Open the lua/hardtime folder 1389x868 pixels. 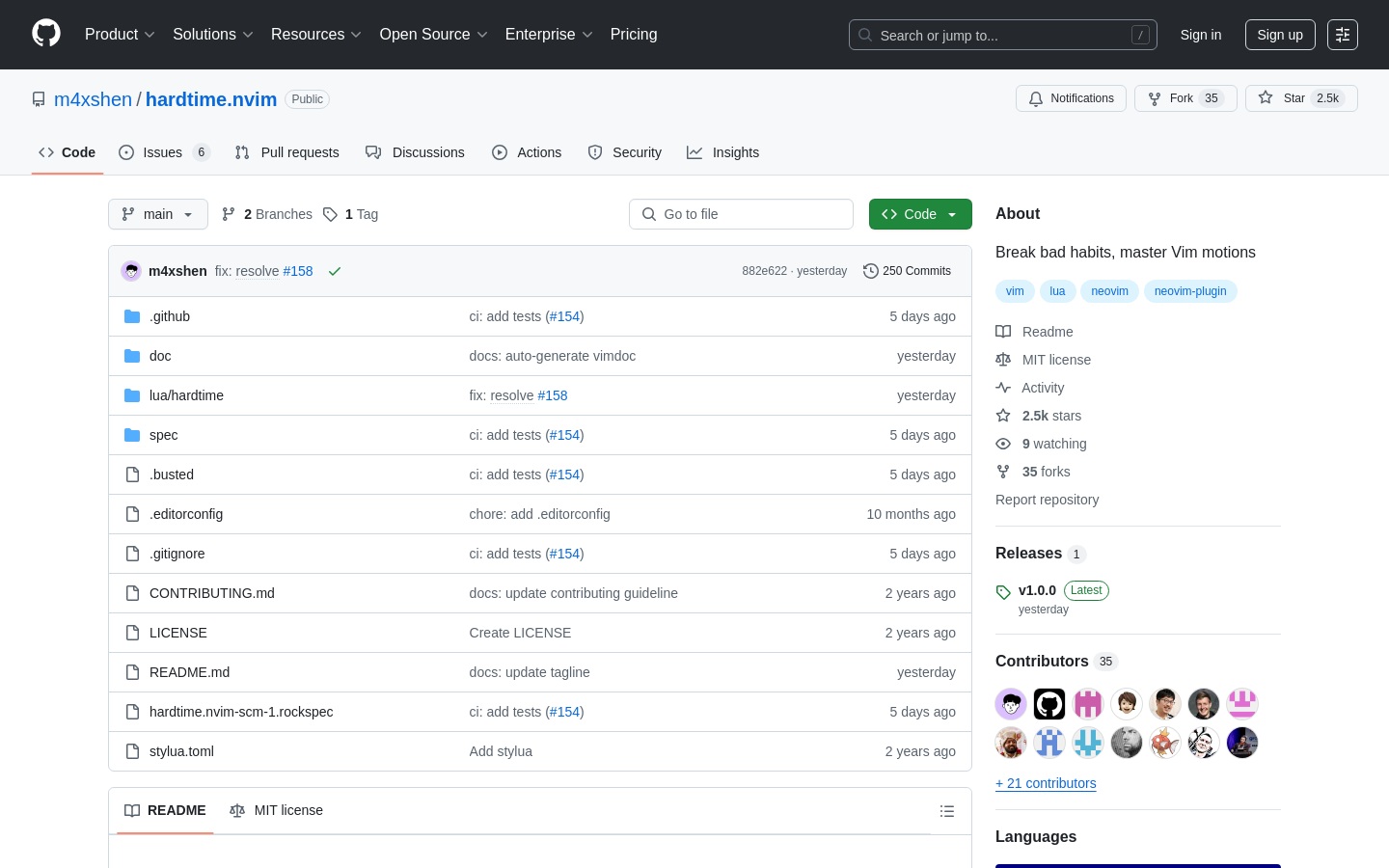[x=186, y=395]
